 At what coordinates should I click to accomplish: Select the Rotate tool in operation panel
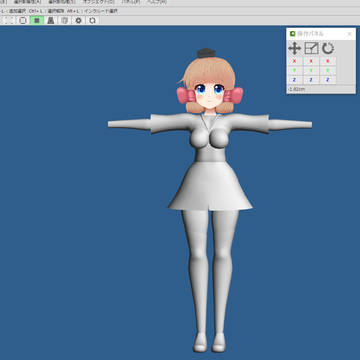(328, 49)
